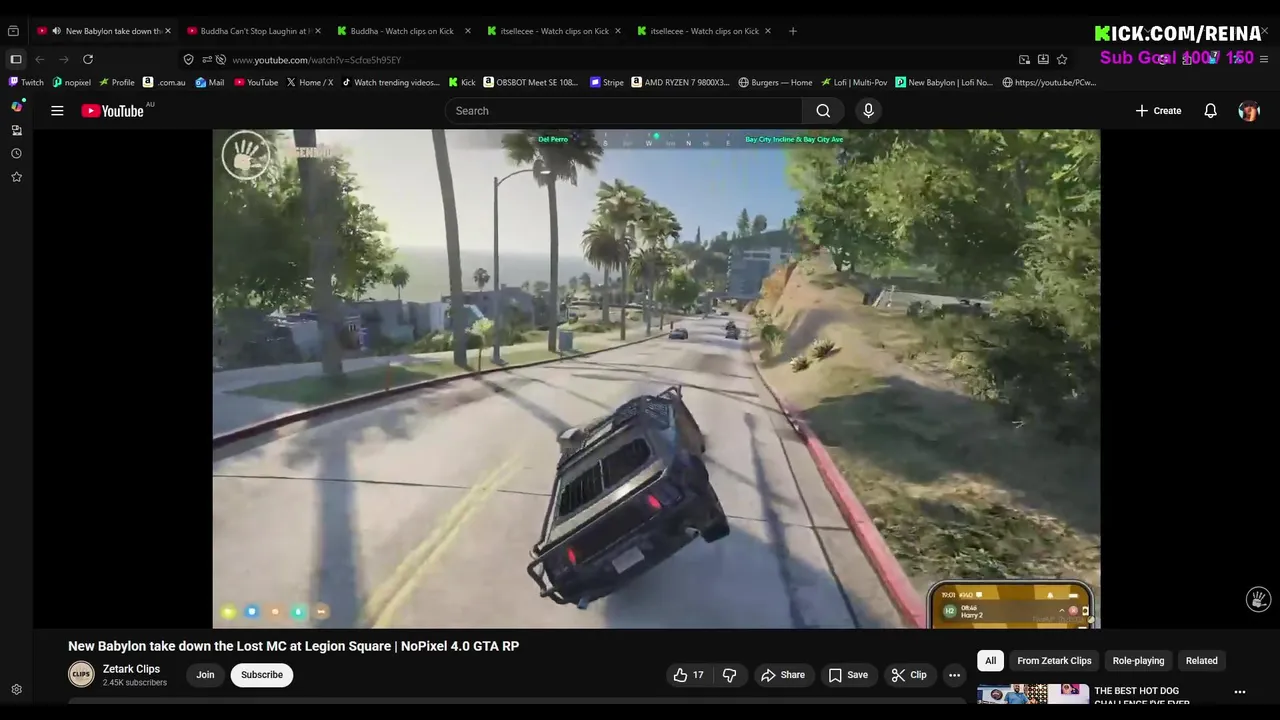
Task: Open the Create menu
Action: tap(1158, 111)
